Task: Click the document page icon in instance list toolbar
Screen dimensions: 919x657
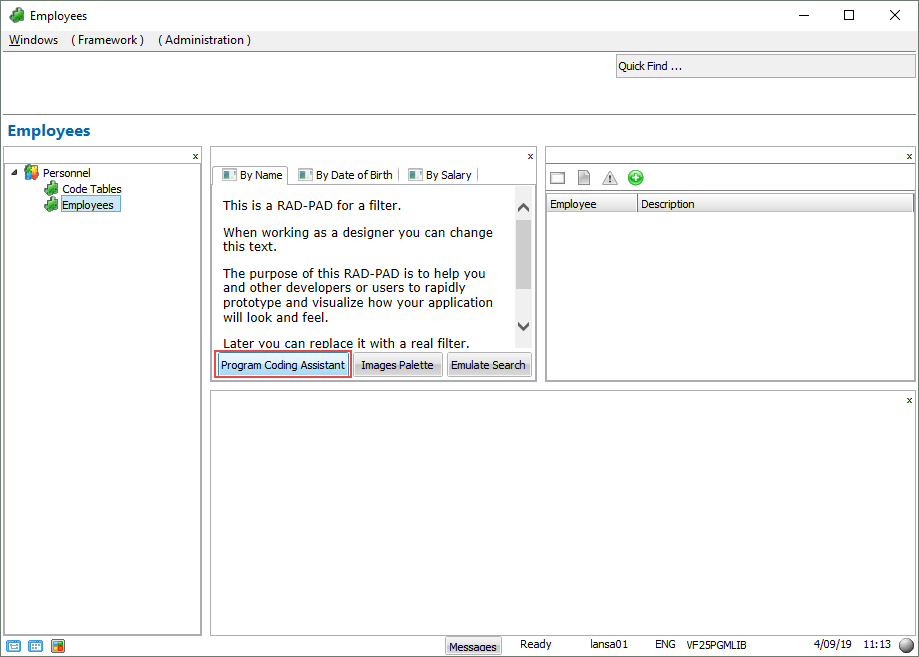Action: [x=584, y=177]
